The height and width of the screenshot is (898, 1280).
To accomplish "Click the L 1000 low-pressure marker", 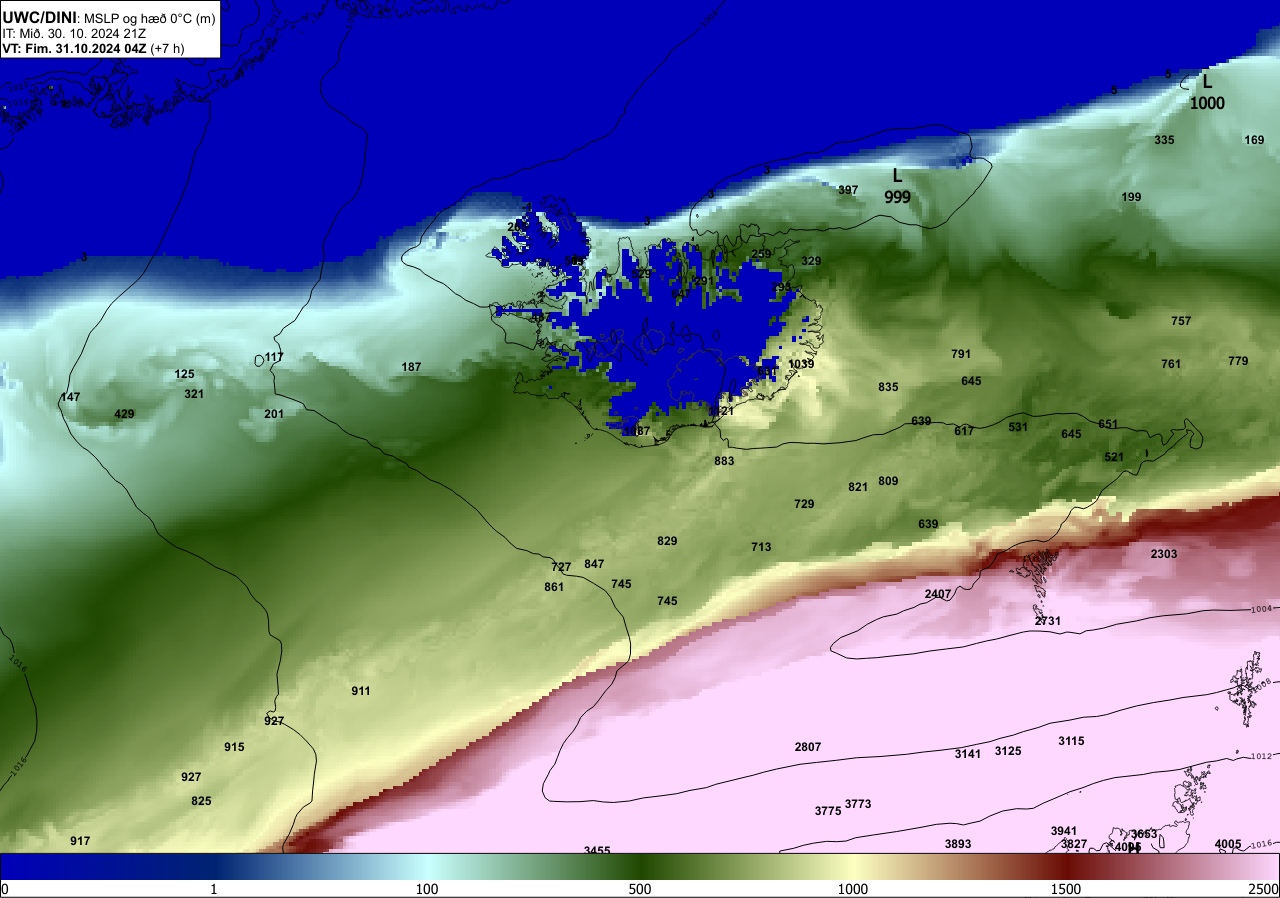I will [x=1207, y=92].
